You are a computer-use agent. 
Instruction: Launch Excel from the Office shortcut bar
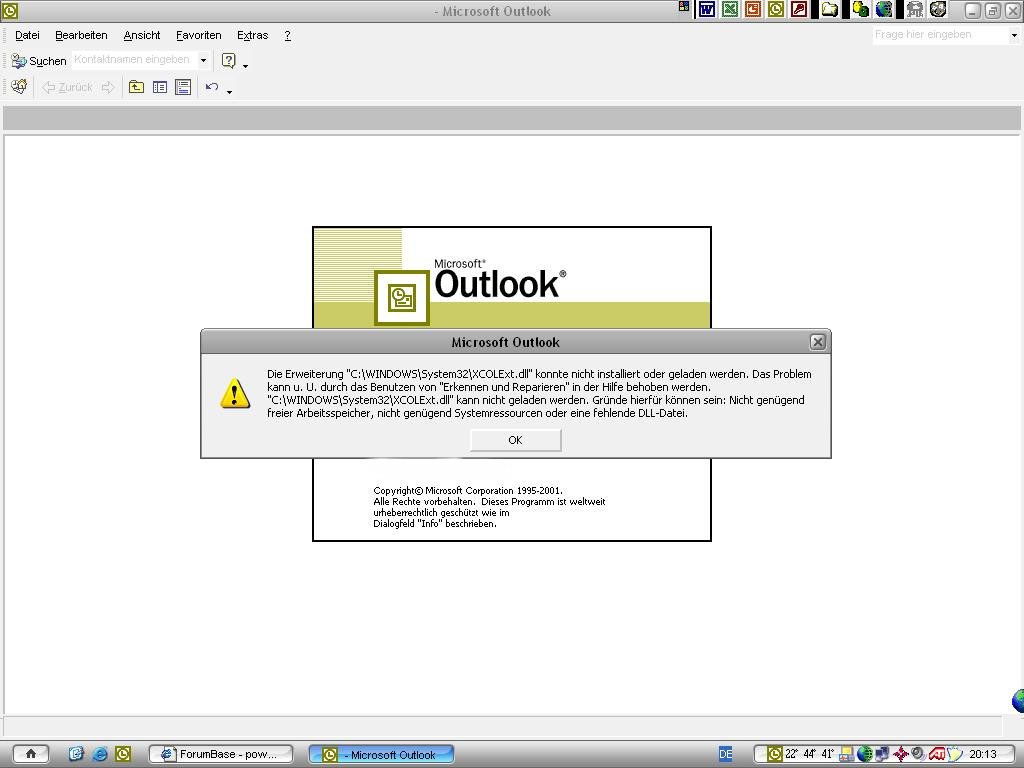(730, 9)
